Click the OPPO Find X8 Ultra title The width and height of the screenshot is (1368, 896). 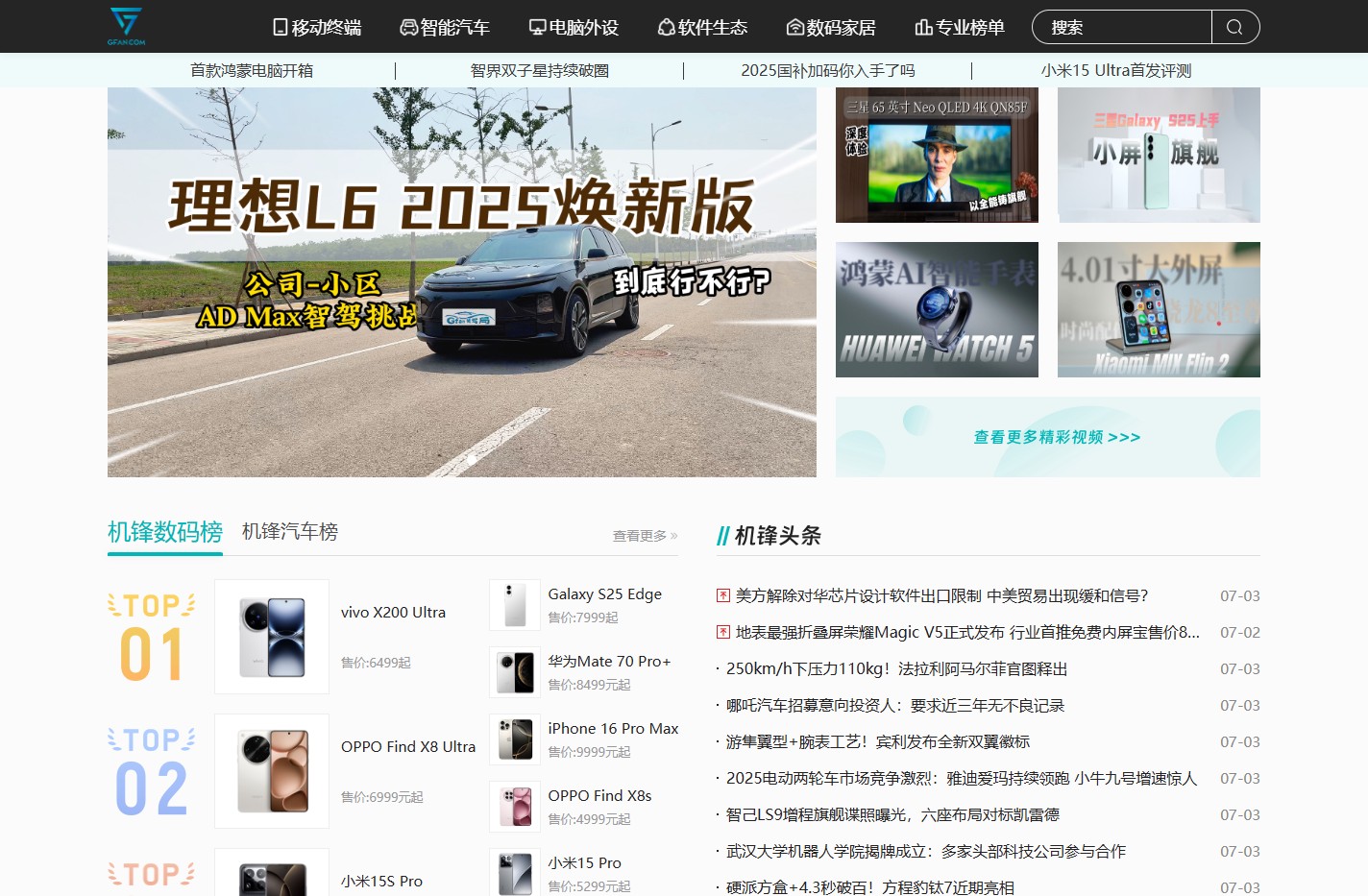tap(408, 746)
